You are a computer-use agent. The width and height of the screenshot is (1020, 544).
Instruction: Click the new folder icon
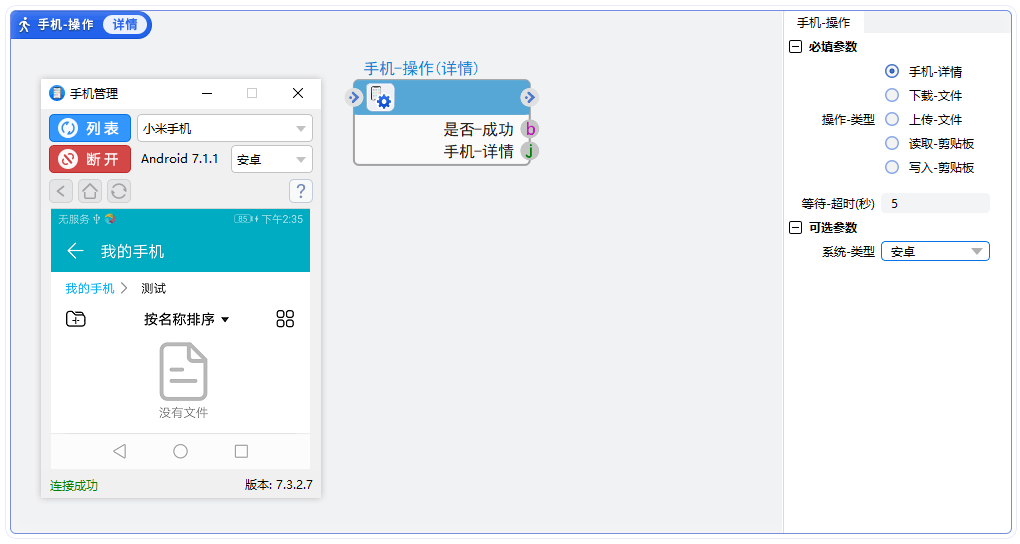[76, 319]
